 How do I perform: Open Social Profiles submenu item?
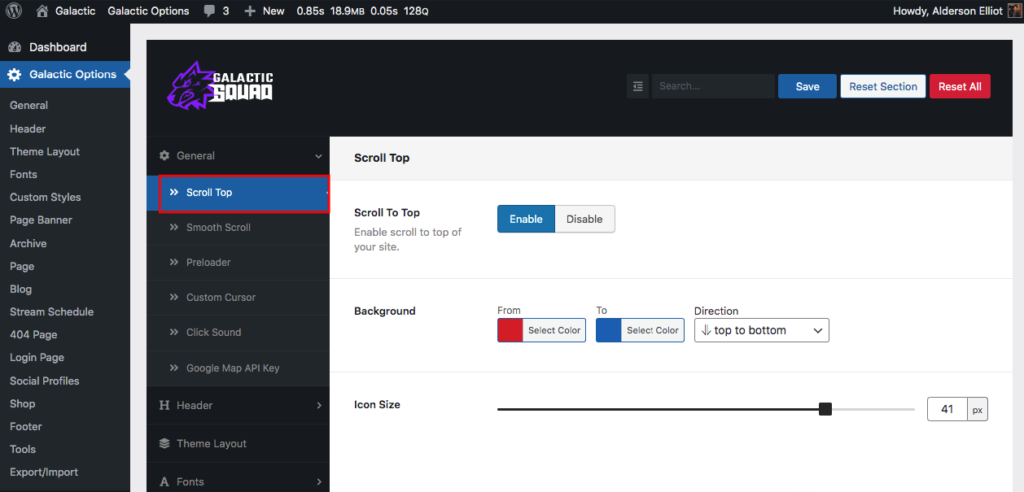pyautogui.click(x=44, y=380)
